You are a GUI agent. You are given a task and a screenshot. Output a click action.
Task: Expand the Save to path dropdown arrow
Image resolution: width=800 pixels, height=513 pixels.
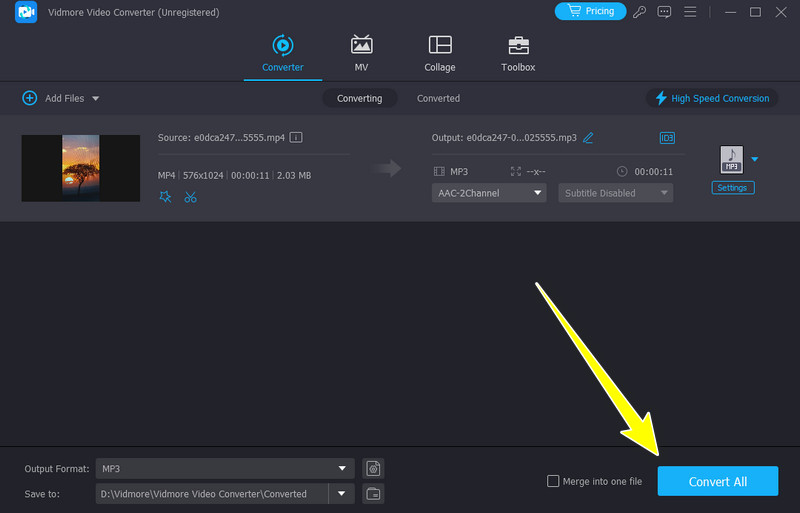point(343,493)
